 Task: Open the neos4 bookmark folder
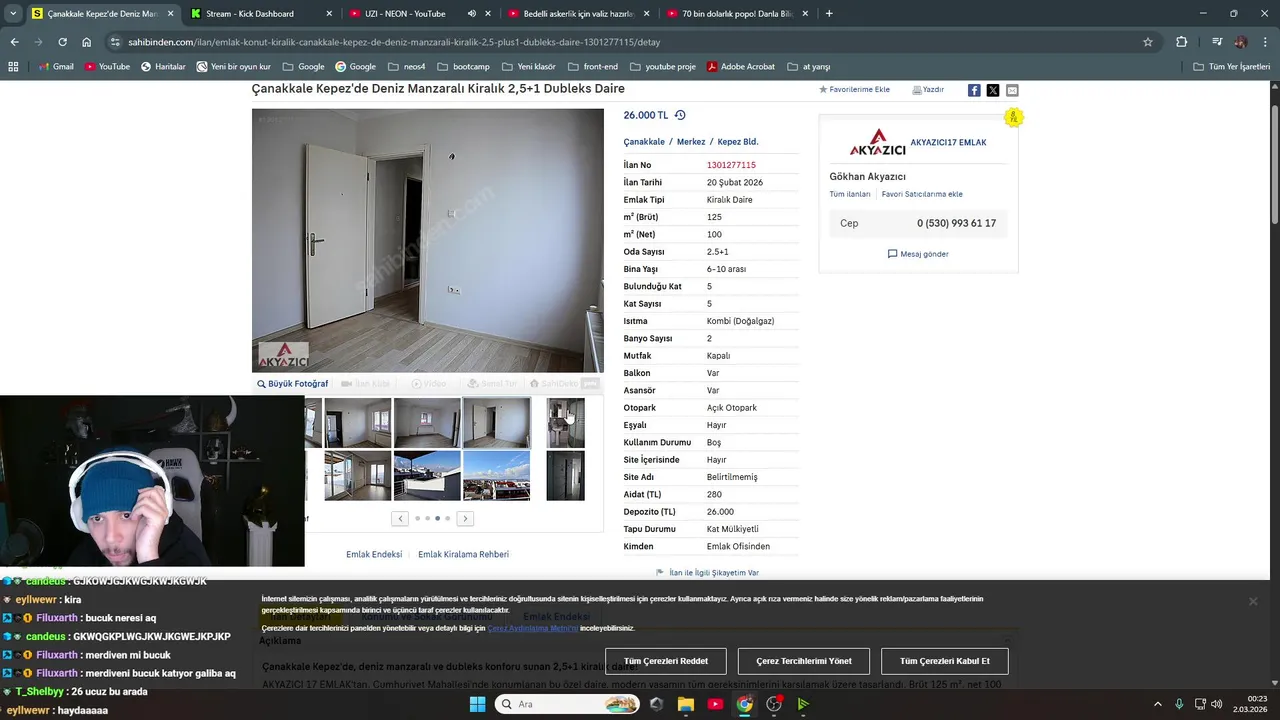coord(405,66)
